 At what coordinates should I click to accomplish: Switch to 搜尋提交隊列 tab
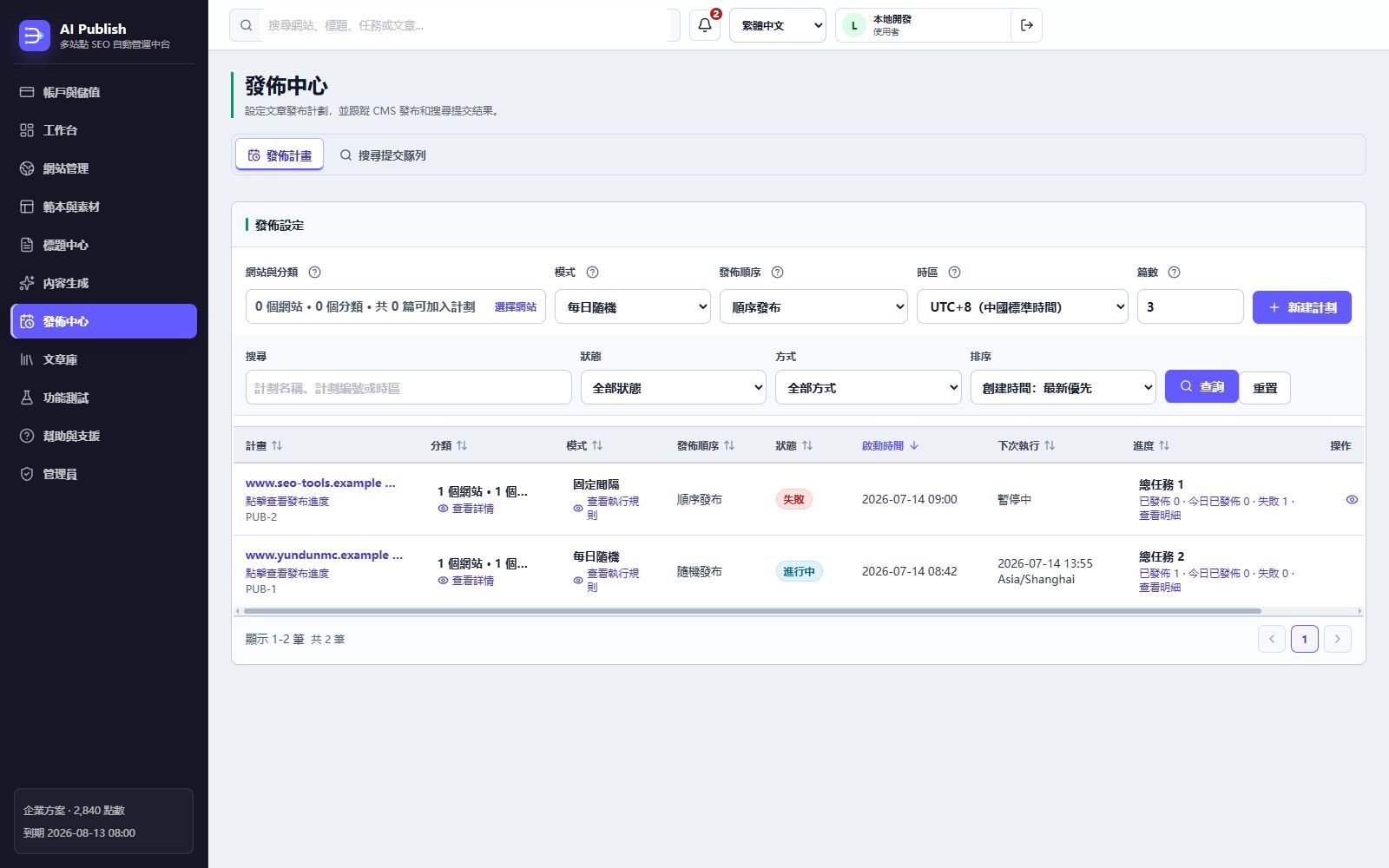[383, 155]
